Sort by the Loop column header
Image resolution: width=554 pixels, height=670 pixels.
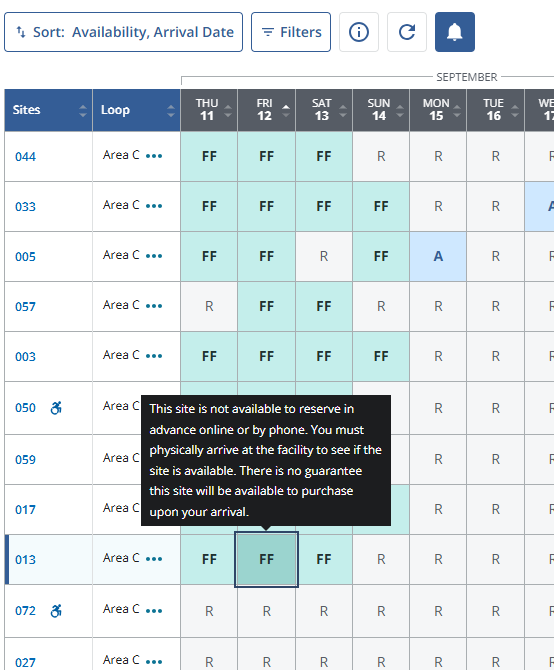[136, 110]
